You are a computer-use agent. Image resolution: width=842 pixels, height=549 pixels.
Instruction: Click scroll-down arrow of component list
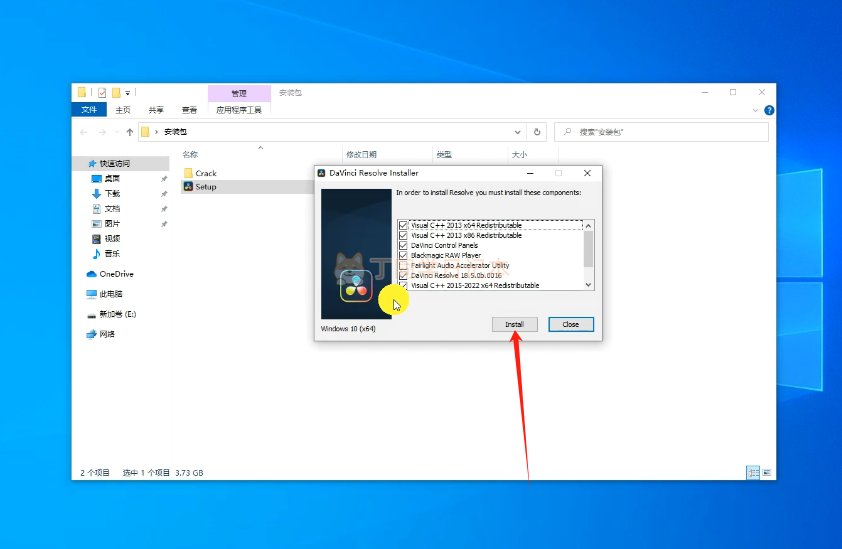tap(589, 285)
